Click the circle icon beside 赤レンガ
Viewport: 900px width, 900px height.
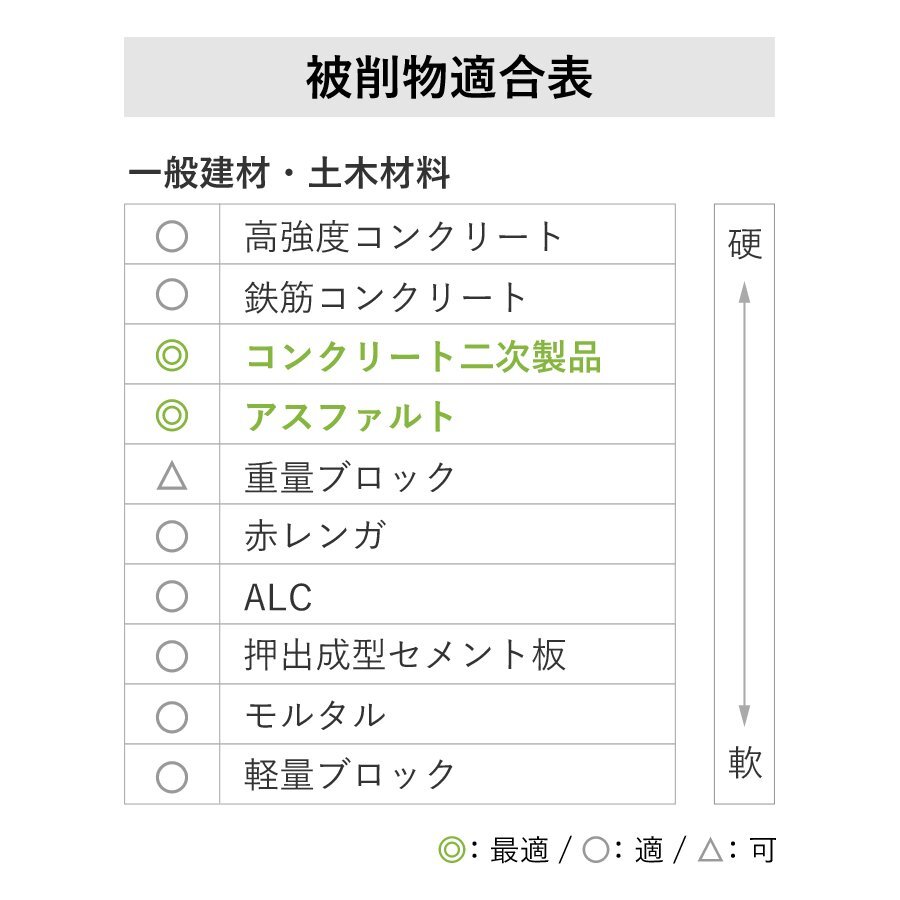coord(172,536)
